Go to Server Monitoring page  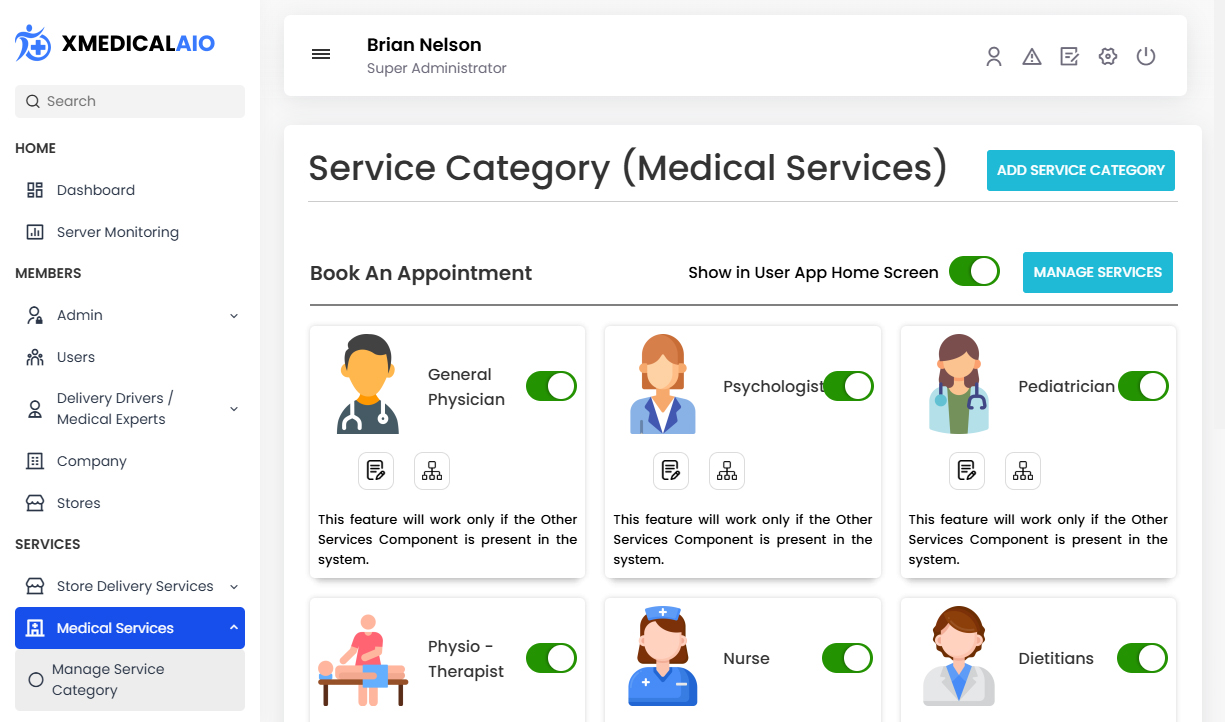point(117,232)
